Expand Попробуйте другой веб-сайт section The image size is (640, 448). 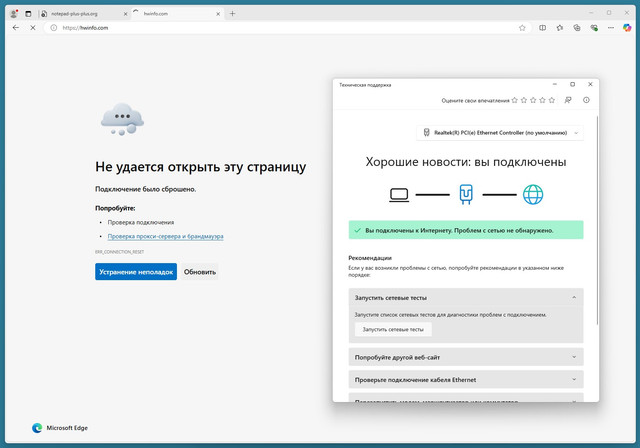(466, 357)
